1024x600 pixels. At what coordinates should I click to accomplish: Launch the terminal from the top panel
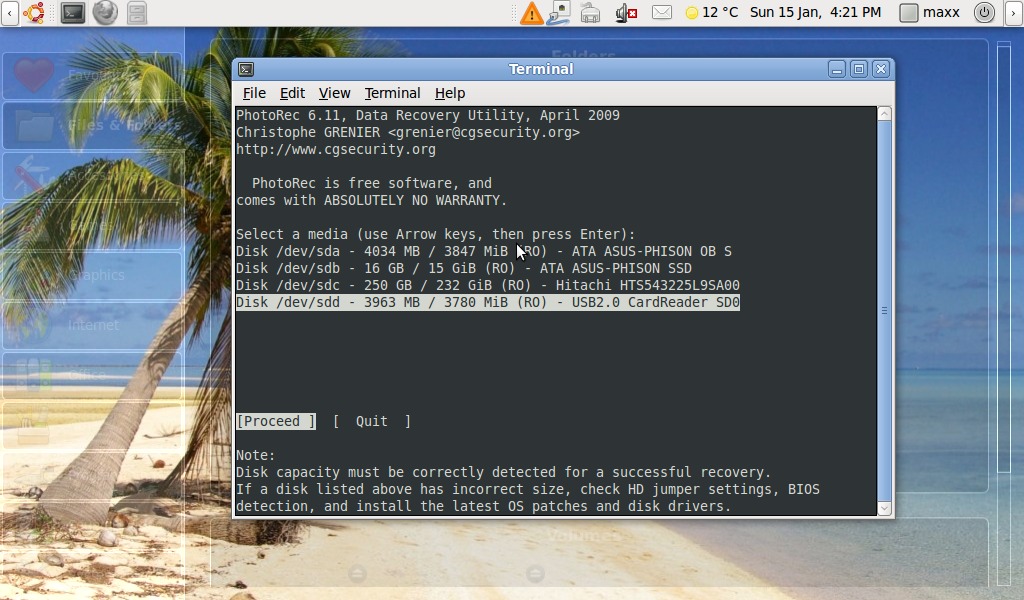pos(72,12)
